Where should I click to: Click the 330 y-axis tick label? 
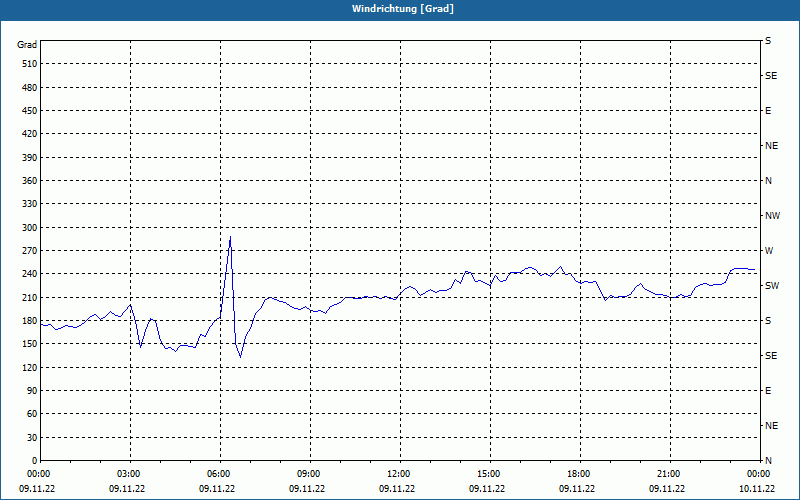(x=30, y=204)
